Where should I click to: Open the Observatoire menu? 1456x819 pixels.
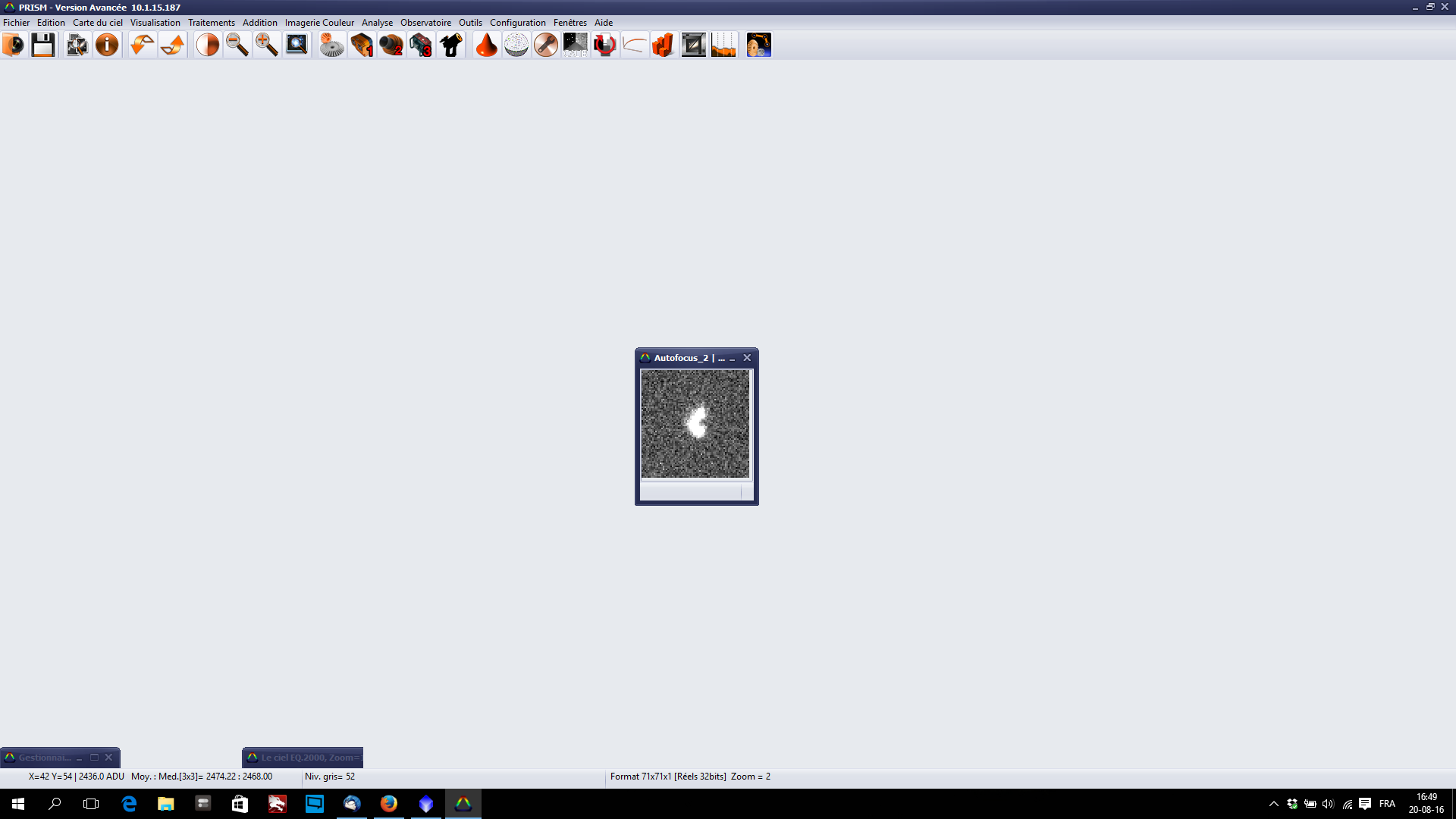[x=425, y=23]
